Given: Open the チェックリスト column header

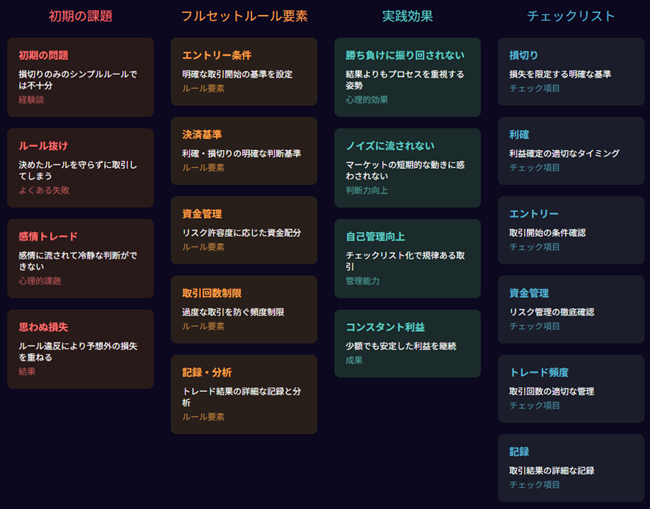Looking at the screenshot, I should pyautogui.click(x=571, y=16).
